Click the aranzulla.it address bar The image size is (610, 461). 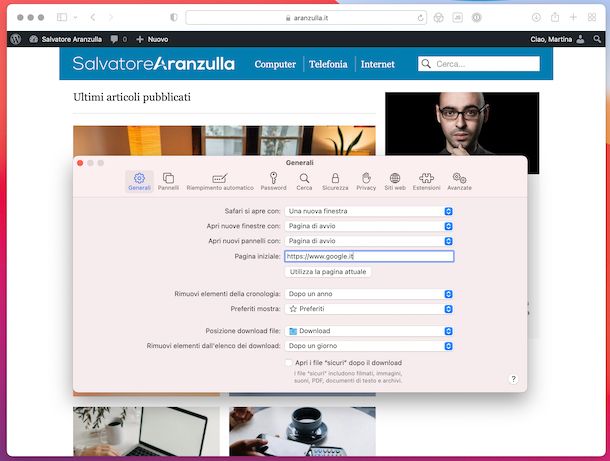pyautogui.click(x=306, y=18)
